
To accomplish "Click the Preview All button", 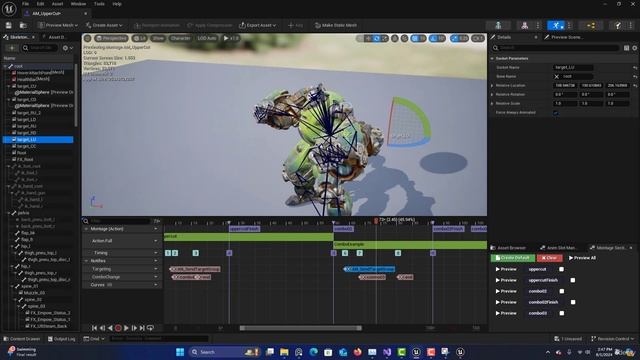I will [582, 258].
